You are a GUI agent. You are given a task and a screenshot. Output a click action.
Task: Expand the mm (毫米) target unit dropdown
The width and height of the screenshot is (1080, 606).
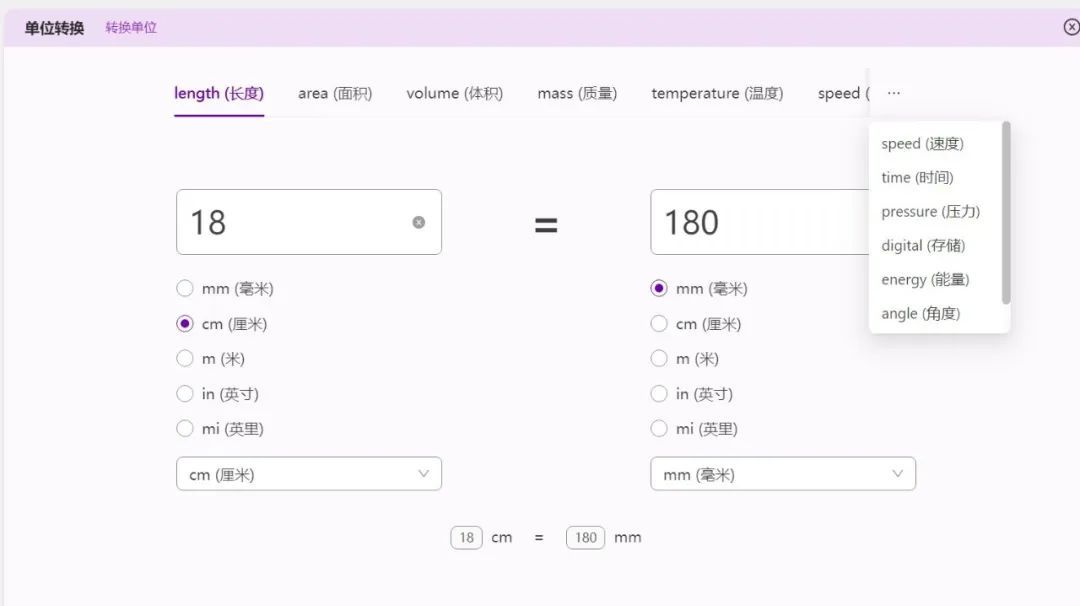(782, 474)
